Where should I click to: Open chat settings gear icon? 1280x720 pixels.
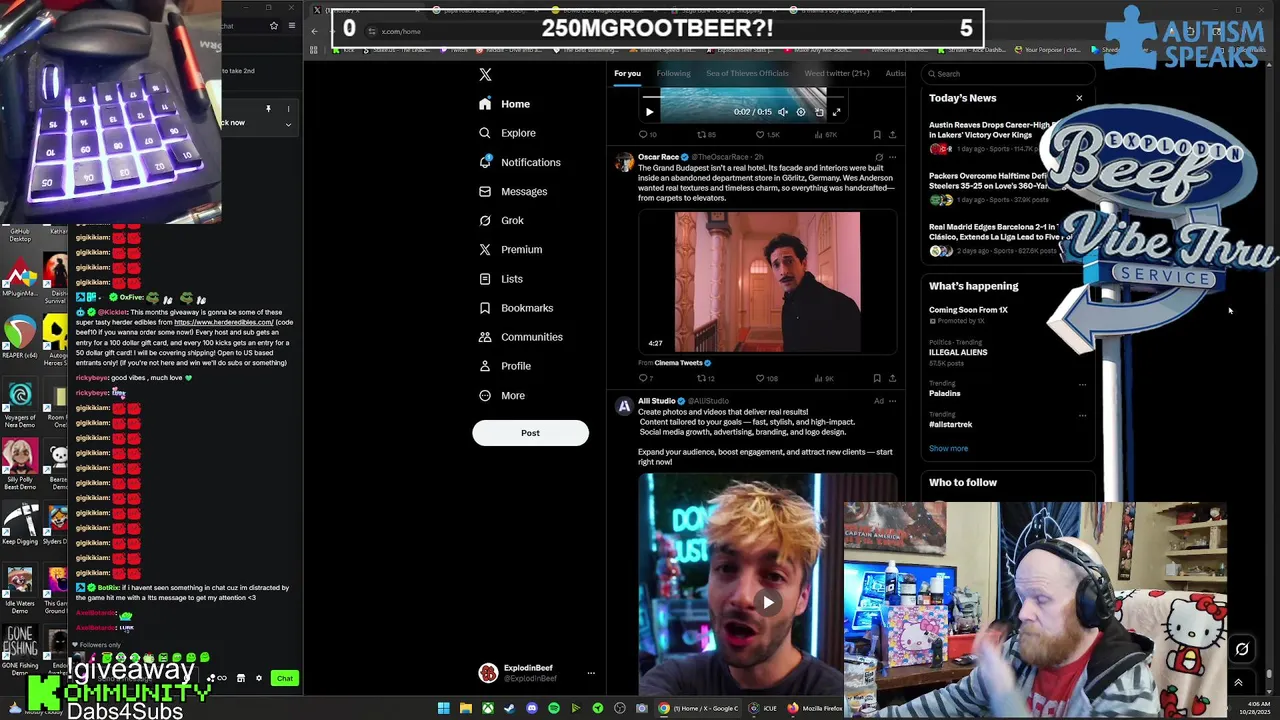[x=259, y=678]
